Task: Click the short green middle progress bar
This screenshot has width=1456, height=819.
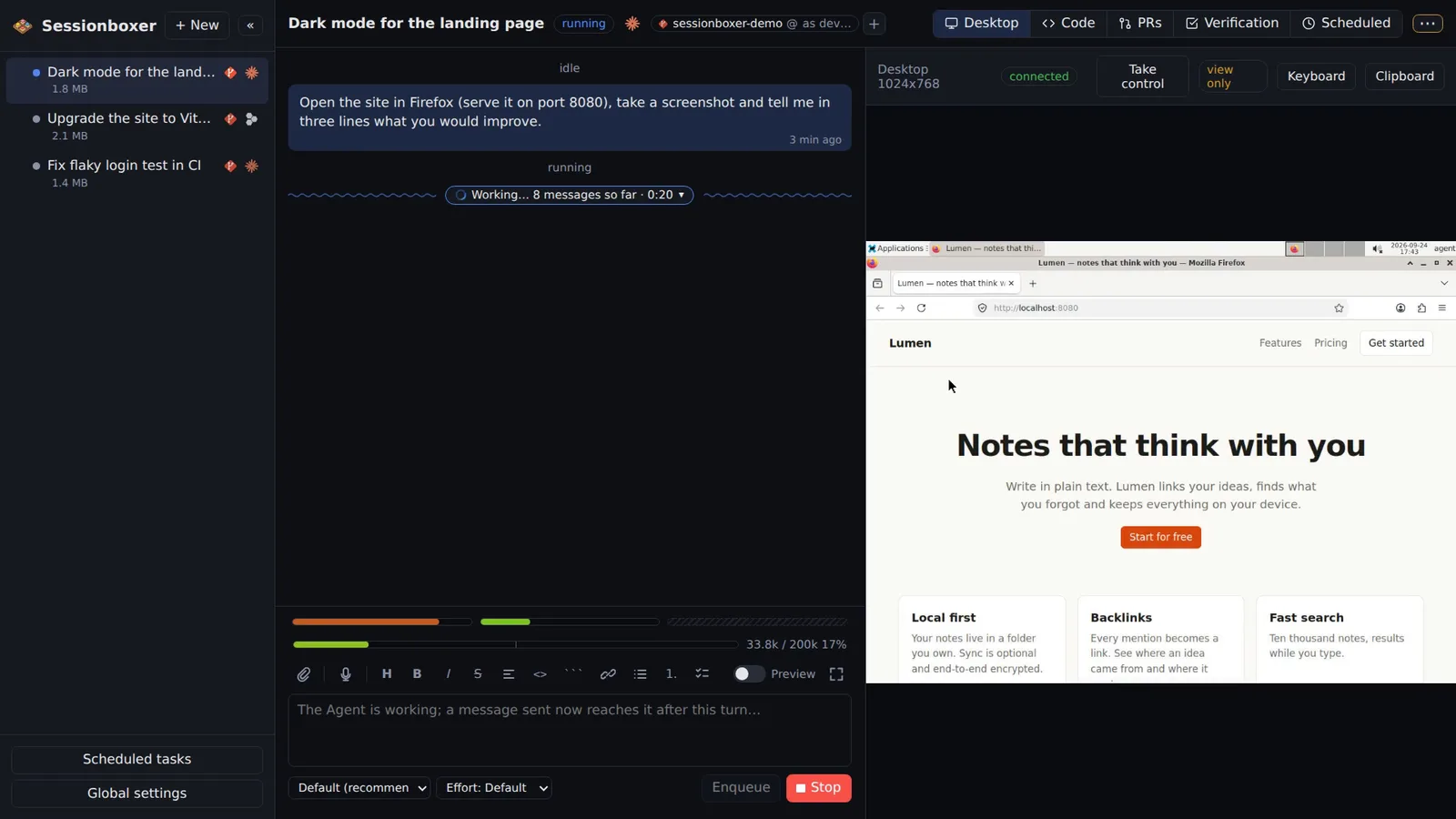Action: click(x=569, y=622)
